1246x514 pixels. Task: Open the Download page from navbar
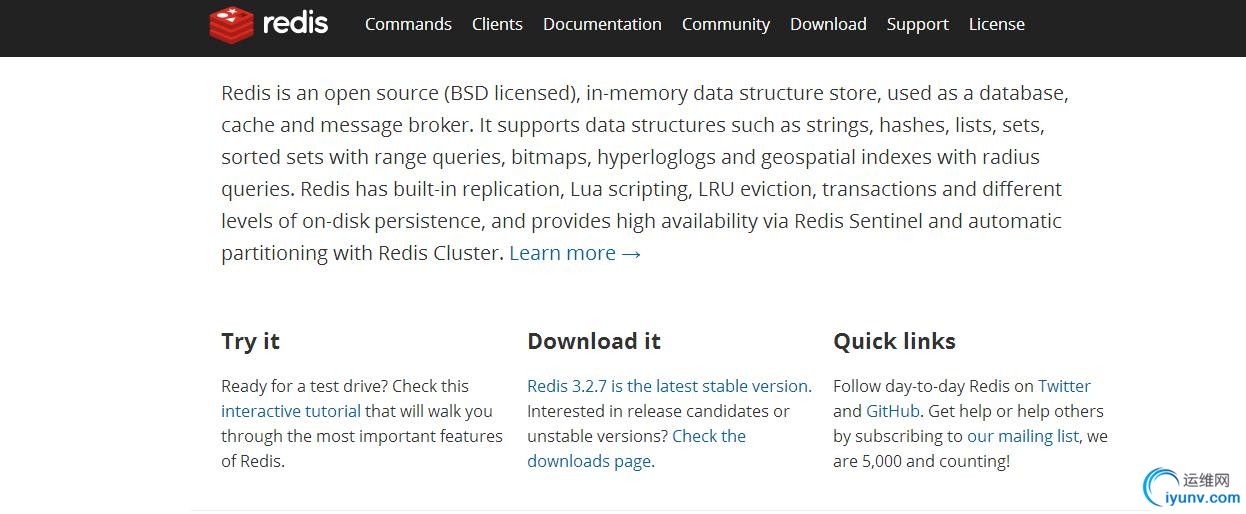(828, 24)
